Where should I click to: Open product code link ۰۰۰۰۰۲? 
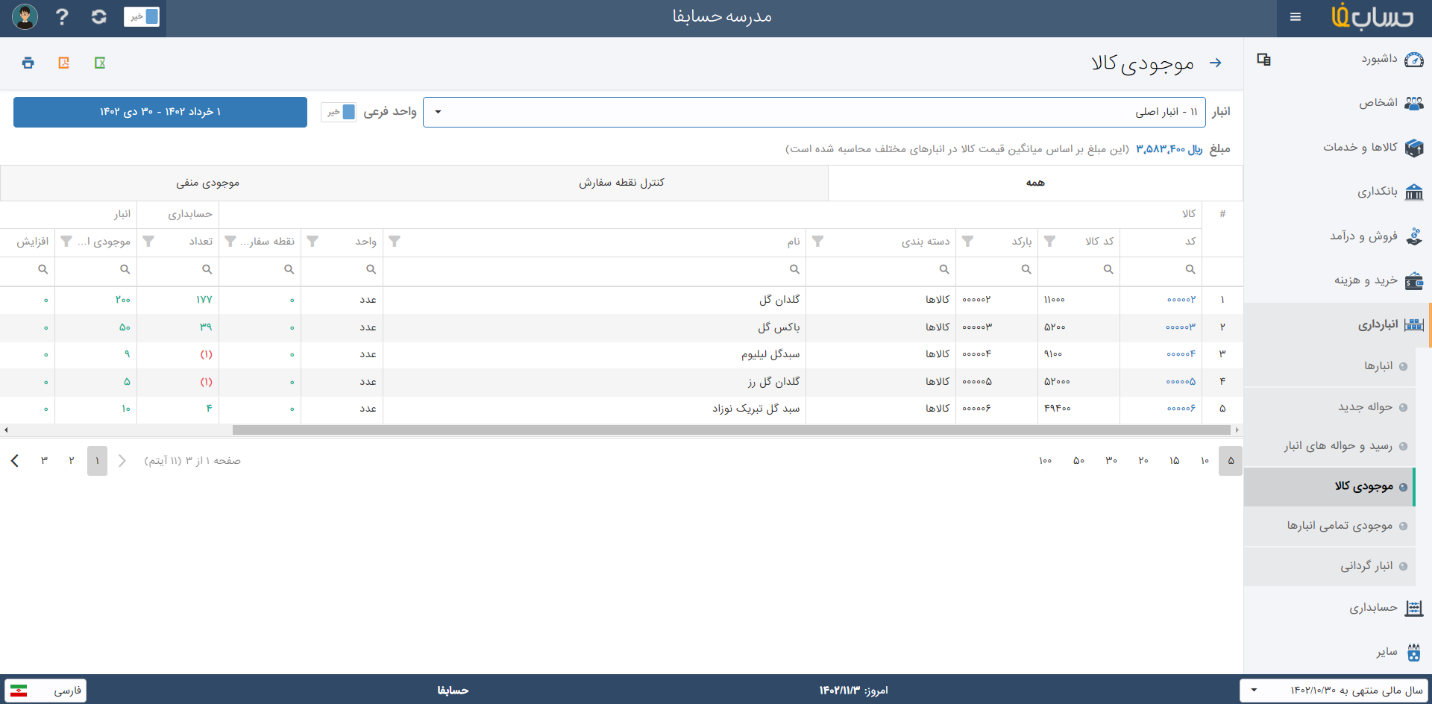pos(1181,299)
